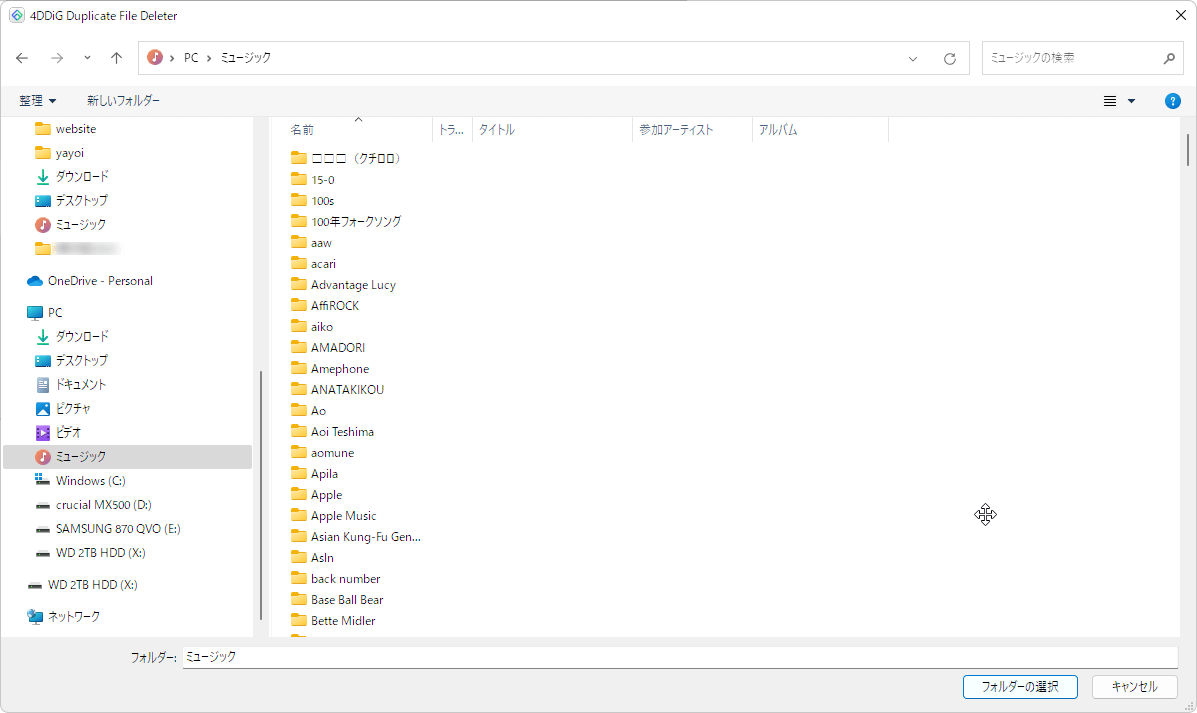Select the aomune folder
The height and width of the screenshot is (713, 1197).
coord(323,453)
